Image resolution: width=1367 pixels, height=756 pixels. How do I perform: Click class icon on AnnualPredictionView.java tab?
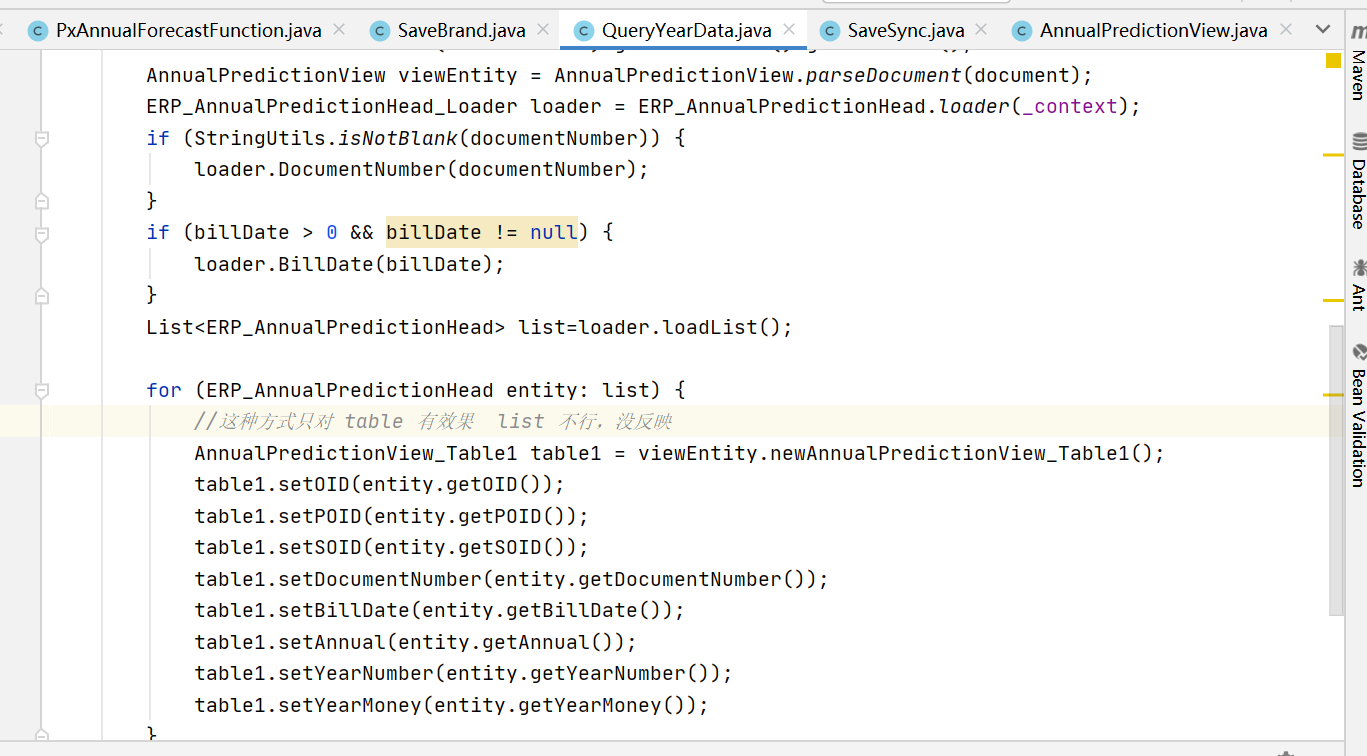(1021, 31)
